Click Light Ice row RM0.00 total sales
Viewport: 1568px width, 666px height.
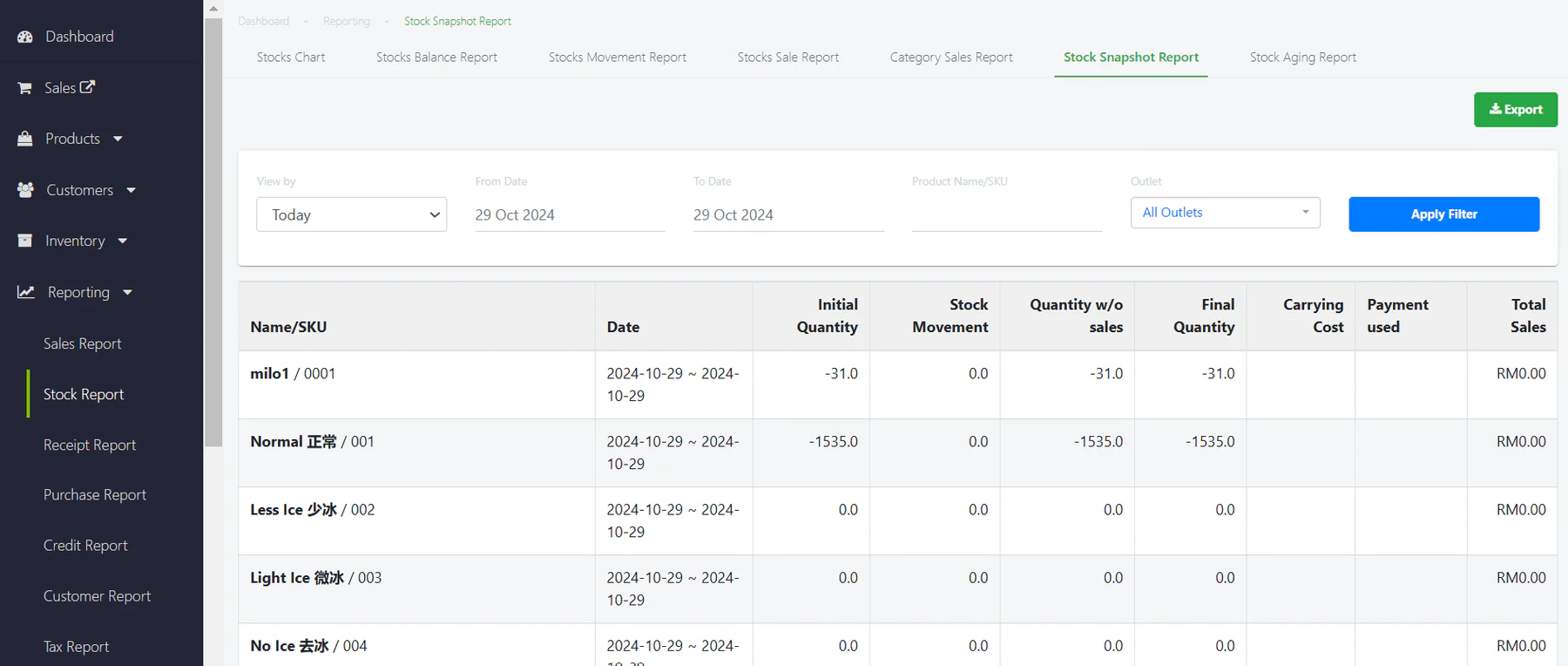(1521, 578)
